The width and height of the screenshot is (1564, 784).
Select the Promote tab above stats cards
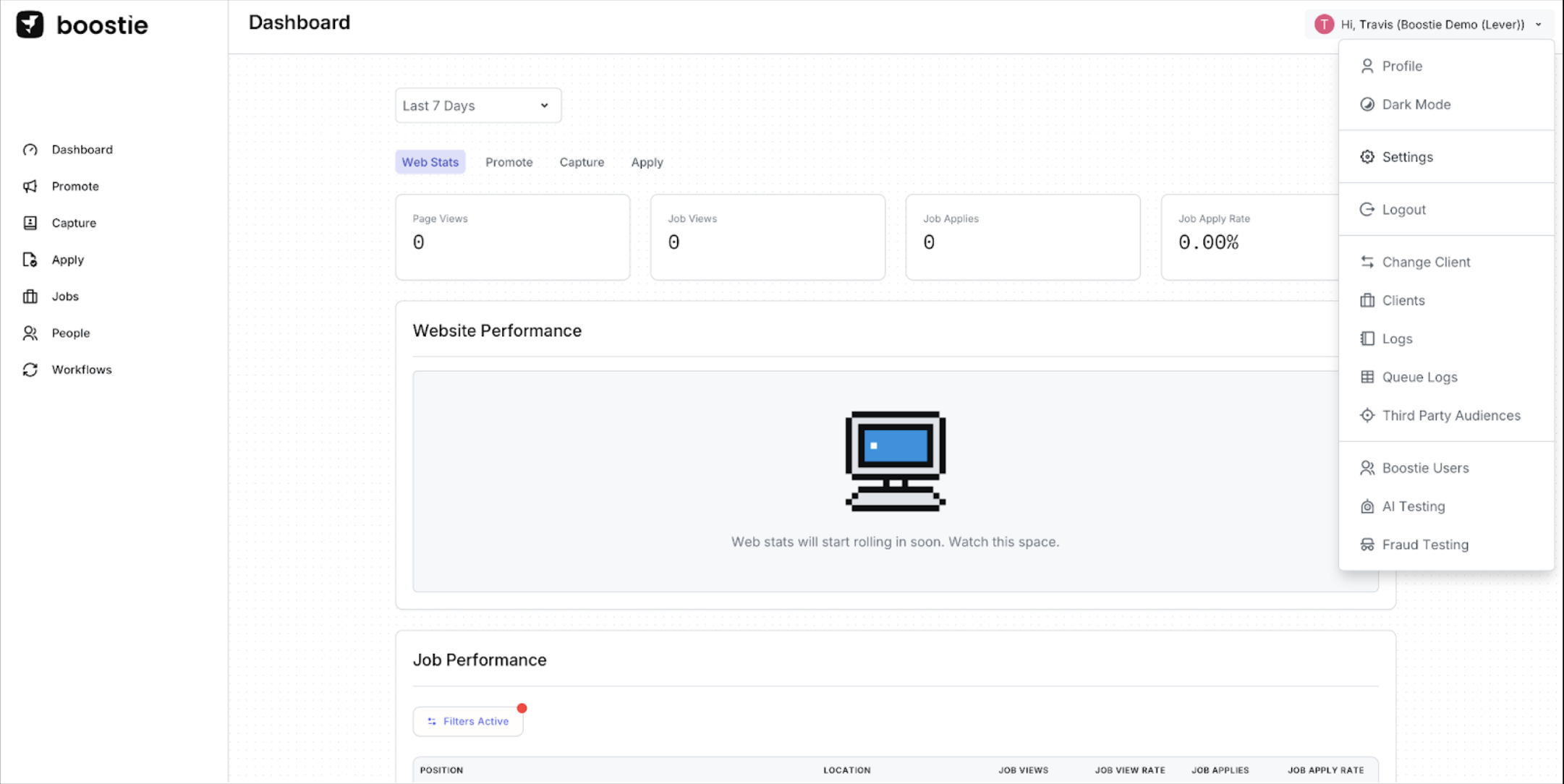pyautogui.click(x=509, y=162)
